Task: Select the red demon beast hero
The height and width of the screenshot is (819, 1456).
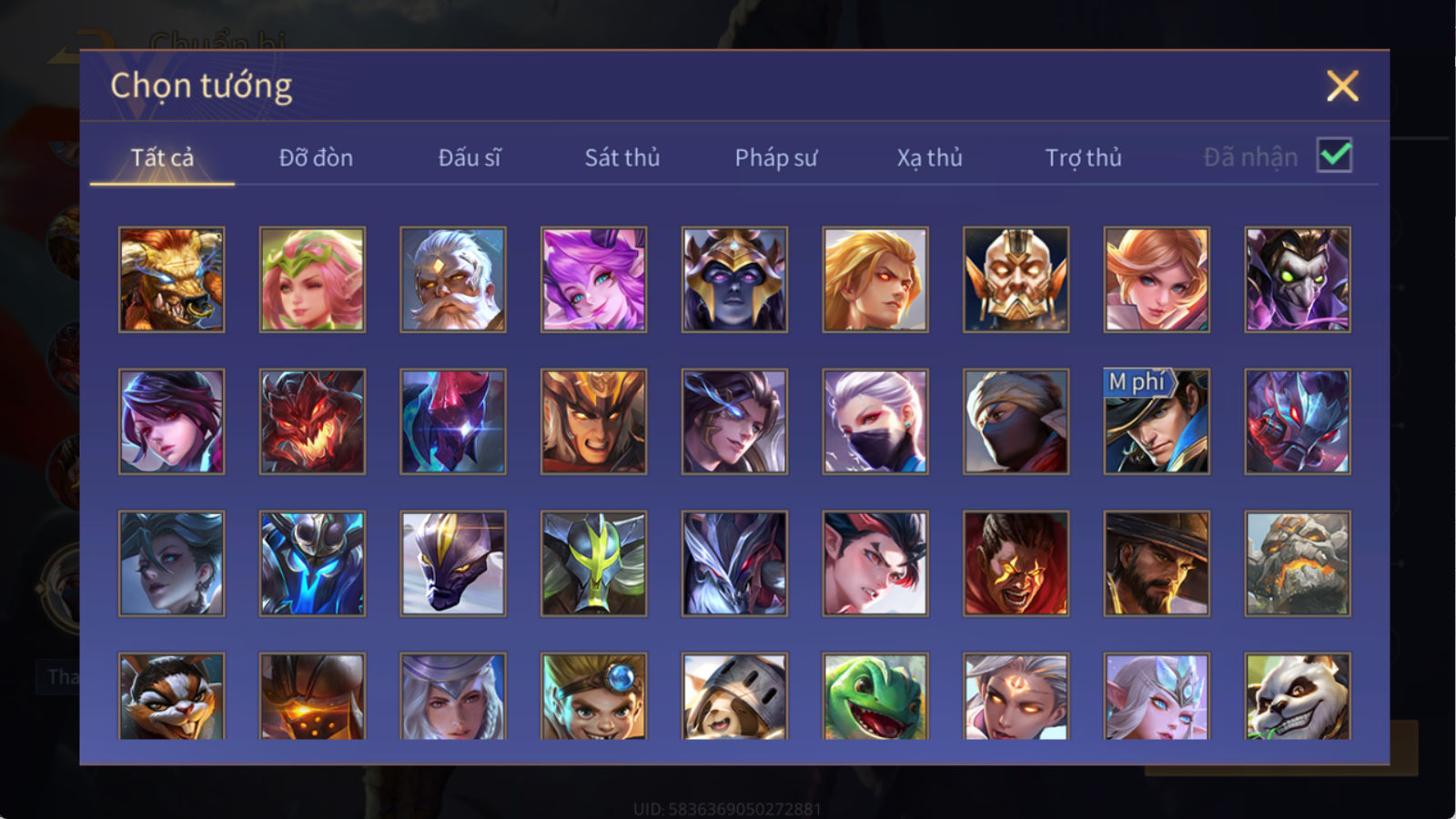Action: (312, 421)
